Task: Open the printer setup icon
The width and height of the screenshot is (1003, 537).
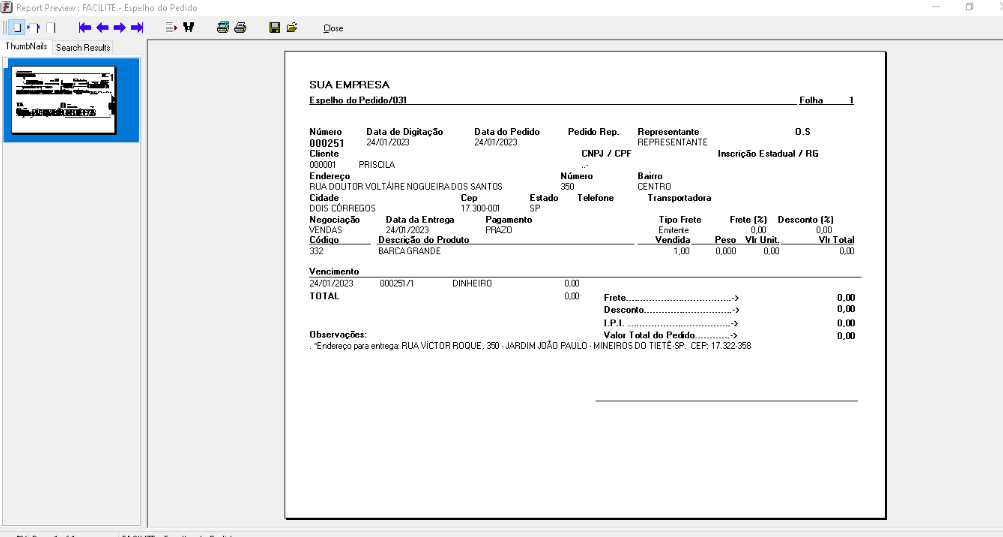Action: 223,28
